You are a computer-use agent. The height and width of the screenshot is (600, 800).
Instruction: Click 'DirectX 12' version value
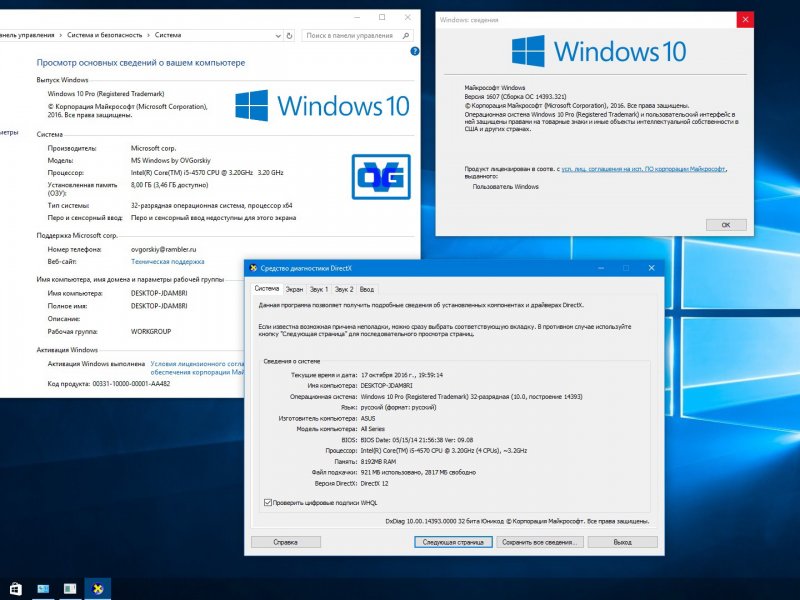pyautogui.click(x=374, y=483)
